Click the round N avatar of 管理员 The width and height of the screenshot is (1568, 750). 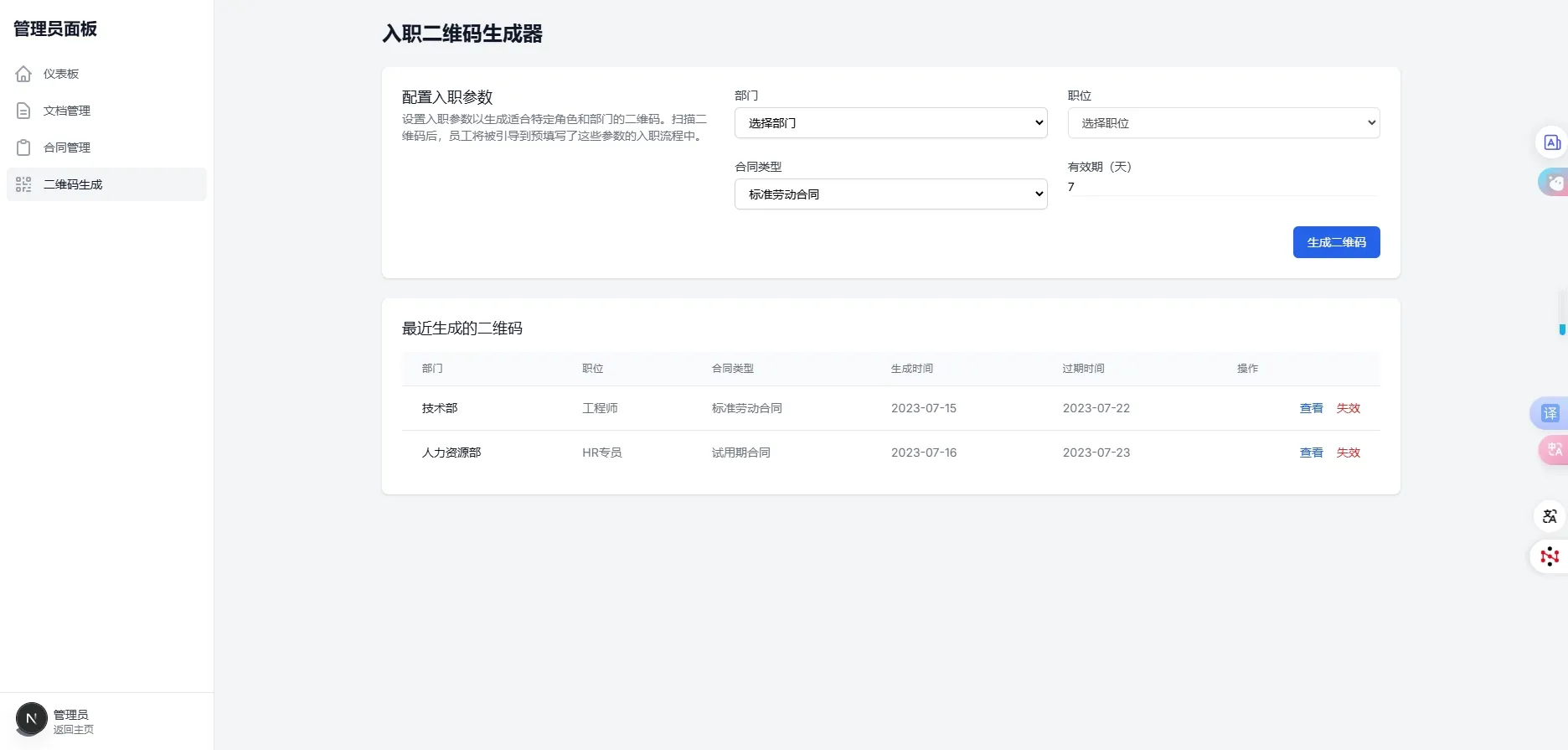pyautogui.click(x=32, y=719)
